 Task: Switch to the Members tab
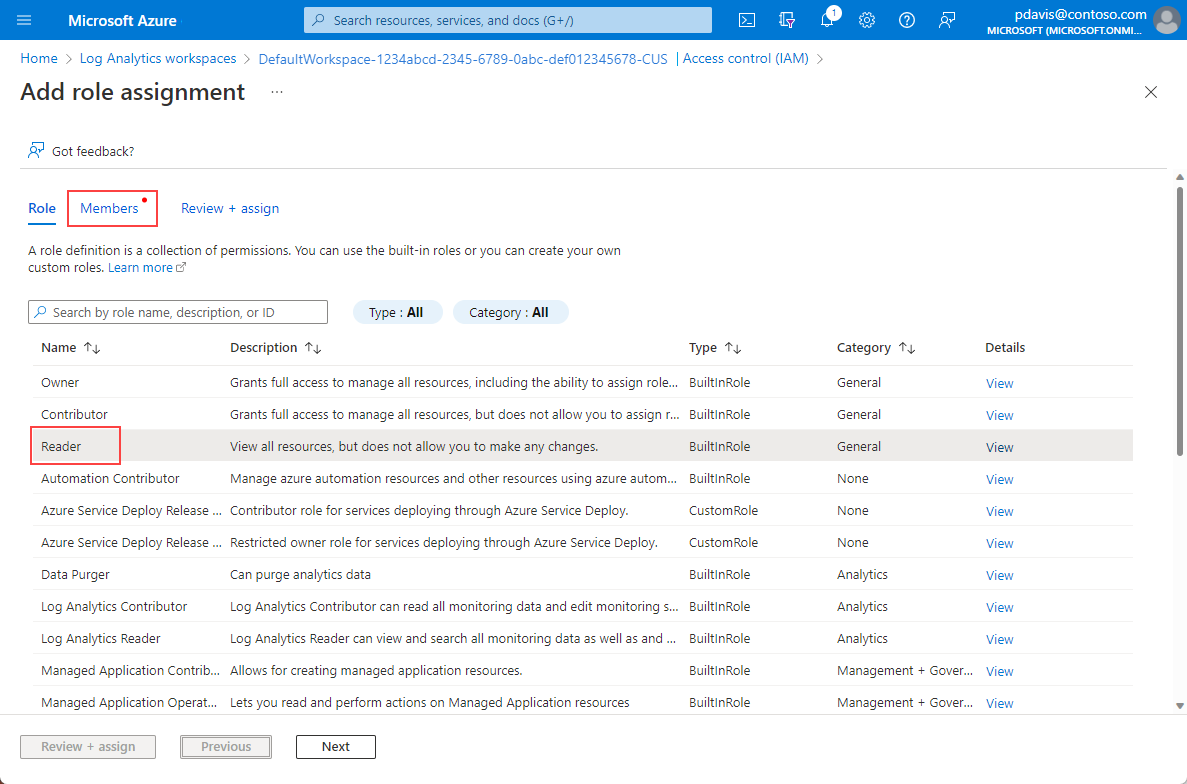coord(110,208)
